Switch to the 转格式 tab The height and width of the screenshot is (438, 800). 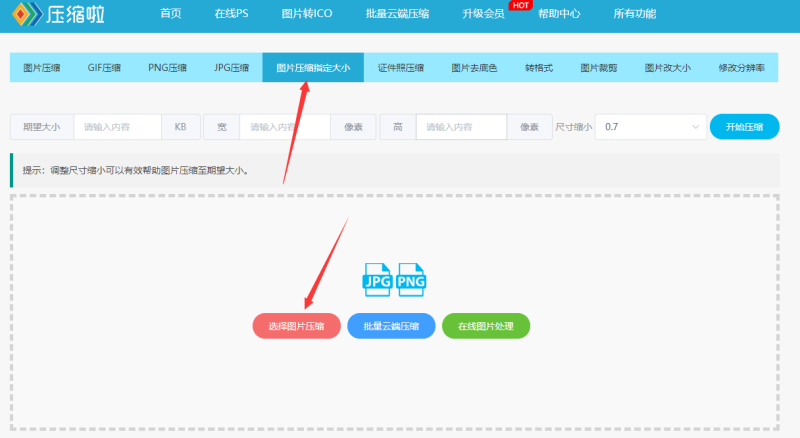(539, 67)
